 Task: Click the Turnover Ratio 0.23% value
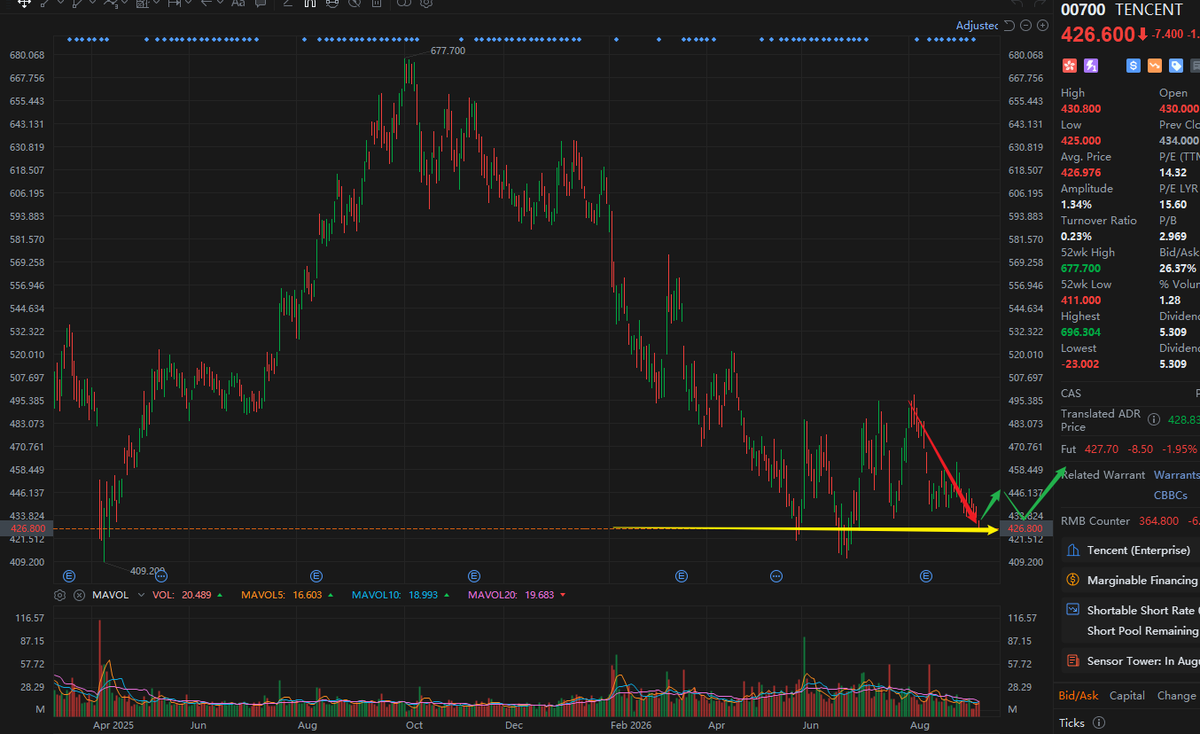(1076, 236)
